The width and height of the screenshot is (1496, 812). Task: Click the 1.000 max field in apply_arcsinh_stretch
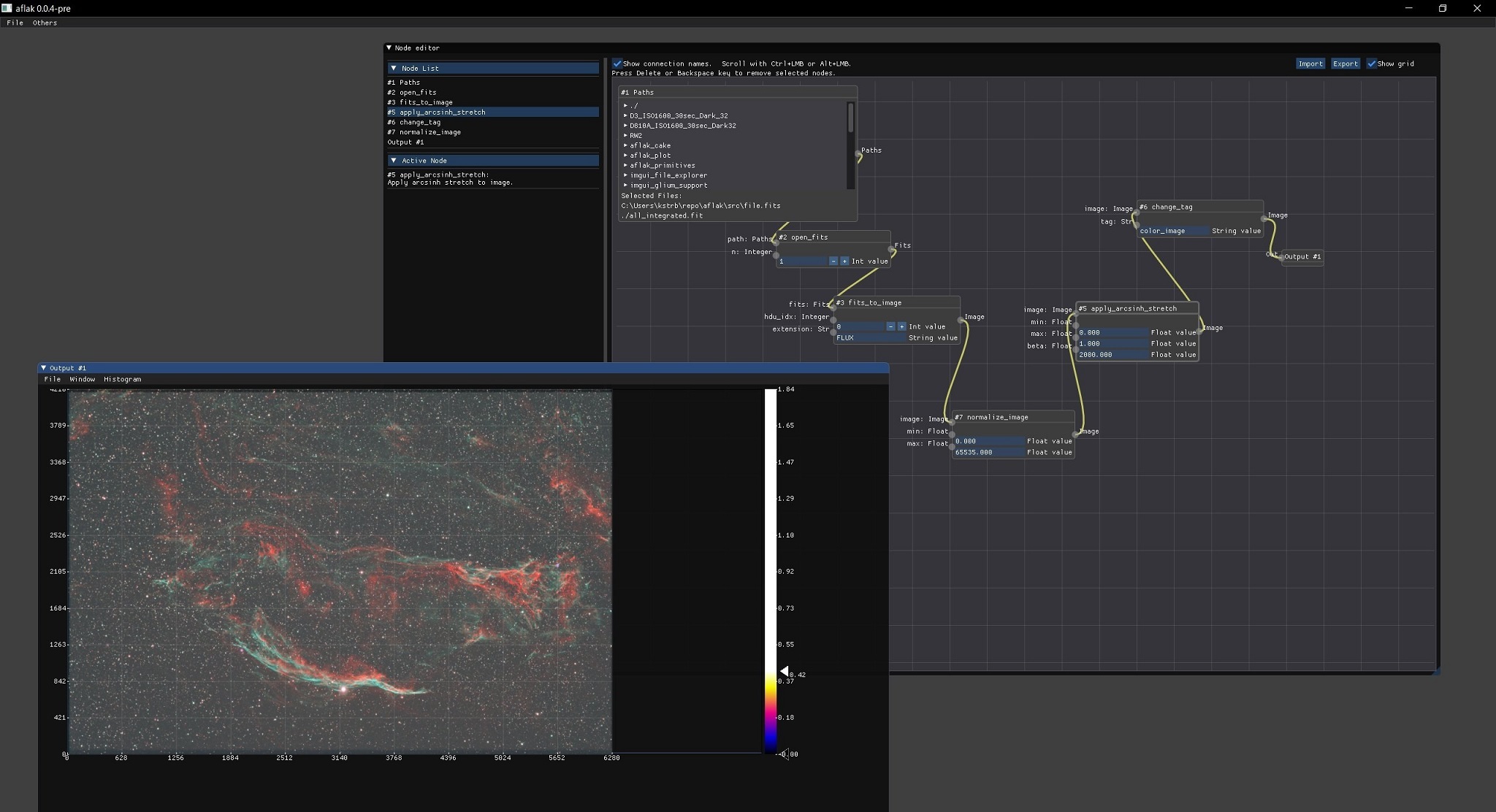pos(1113,343)
